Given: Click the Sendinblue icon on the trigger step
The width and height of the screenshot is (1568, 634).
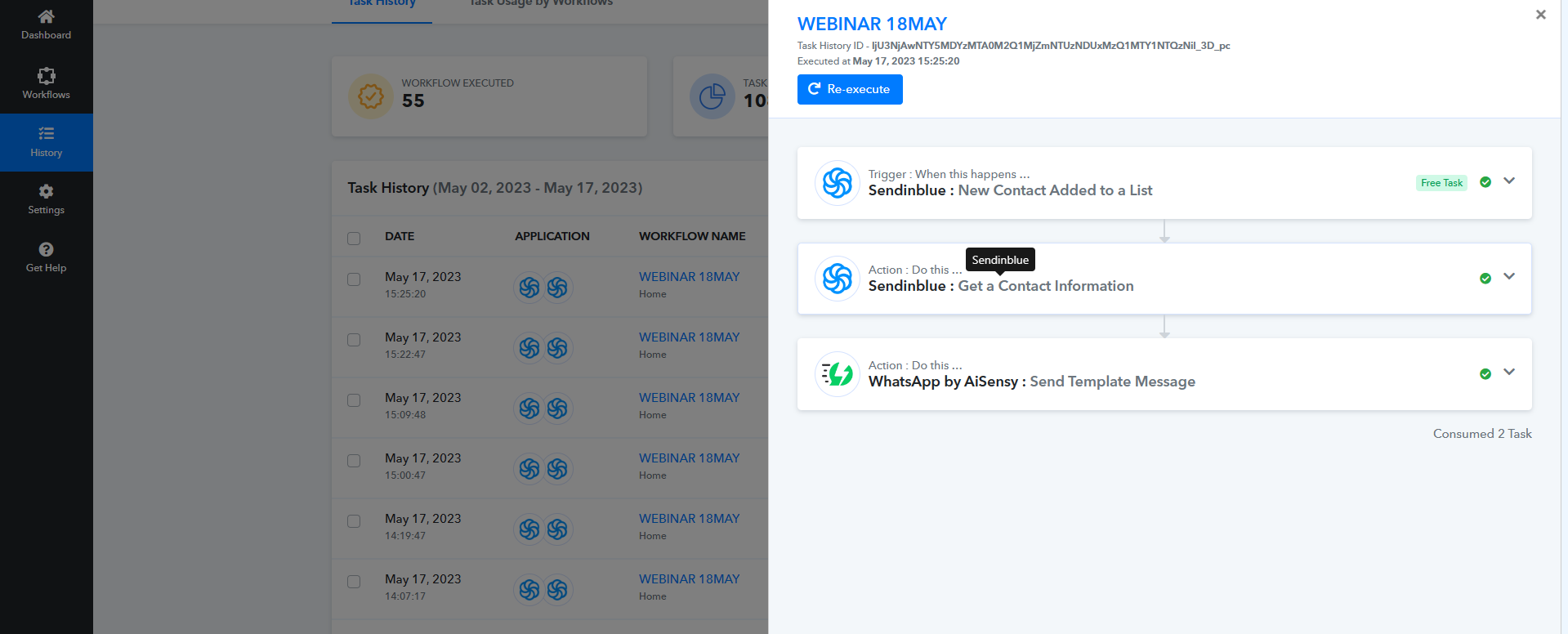Looking at the screenshot, I should (838, 183).
